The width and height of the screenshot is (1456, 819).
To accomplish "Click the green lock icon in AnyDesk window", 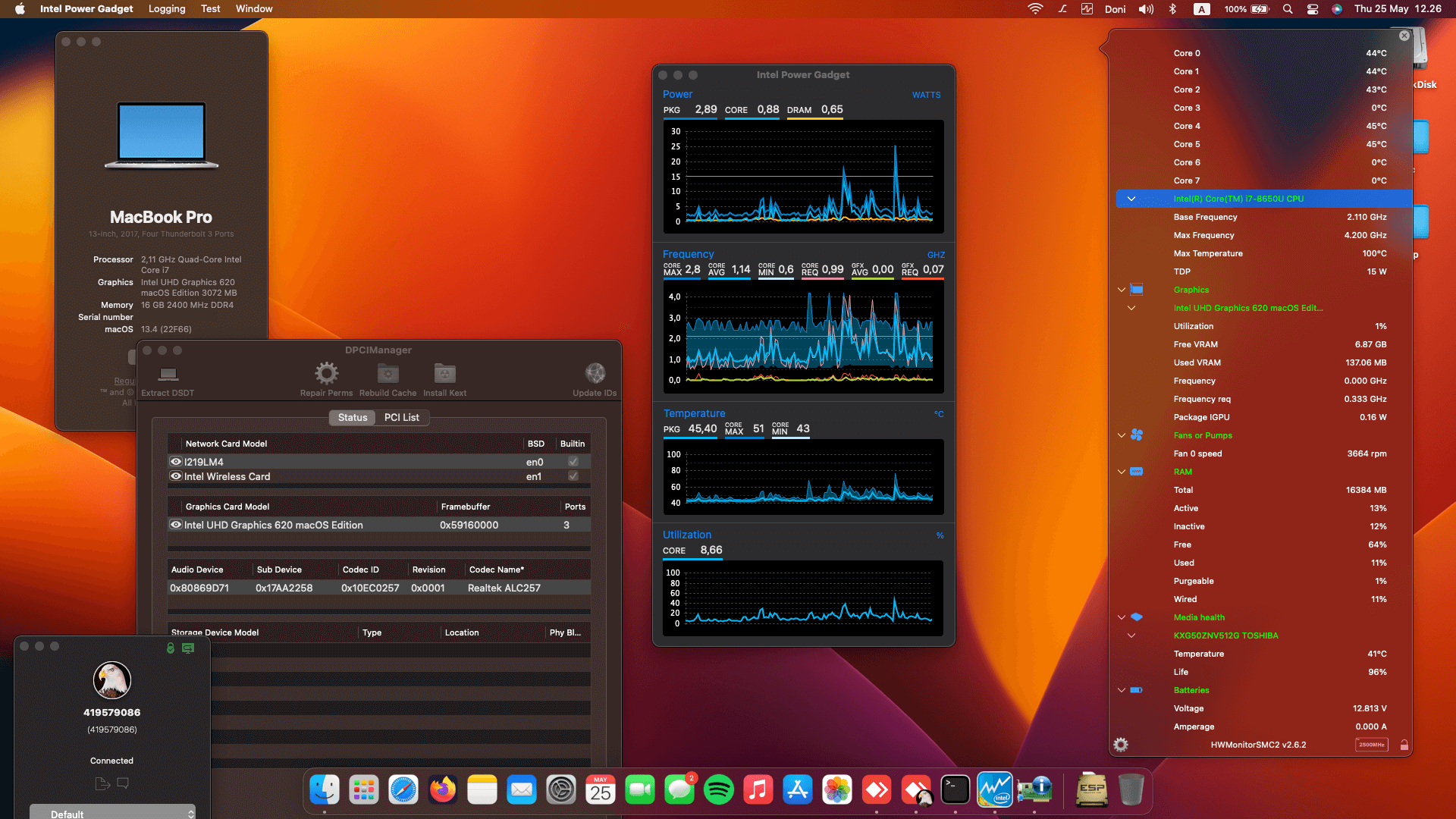I will (x=171, y=648).
